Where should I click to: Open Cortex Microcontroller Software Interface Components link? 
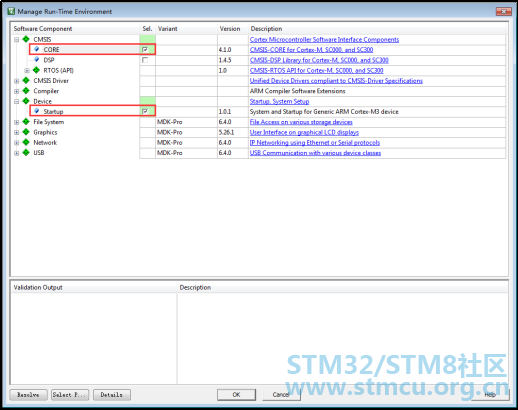tap(324, 39)
